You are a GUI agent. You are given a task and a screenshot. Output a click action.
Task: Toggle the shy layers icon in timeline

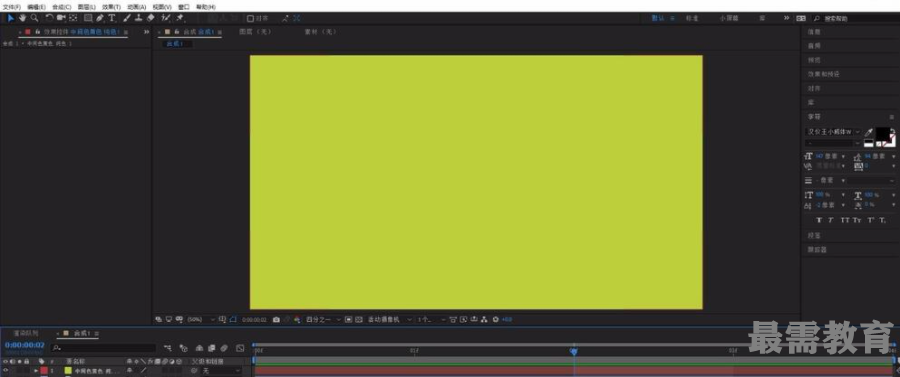[199, 348]
